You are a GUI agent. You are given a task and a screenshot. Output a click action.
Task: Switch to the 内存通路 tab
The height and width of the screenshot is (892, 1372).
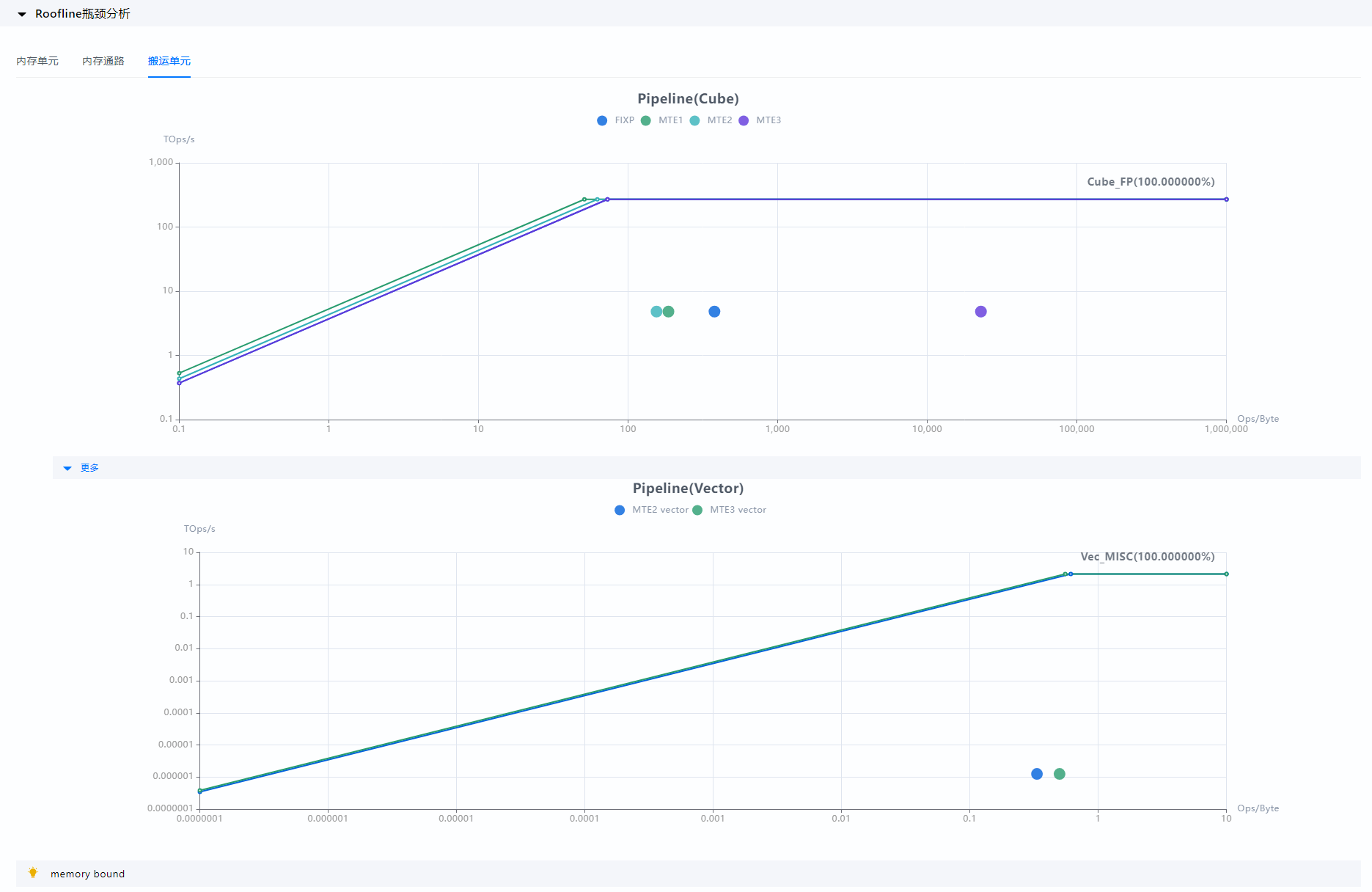pos(103,61)
